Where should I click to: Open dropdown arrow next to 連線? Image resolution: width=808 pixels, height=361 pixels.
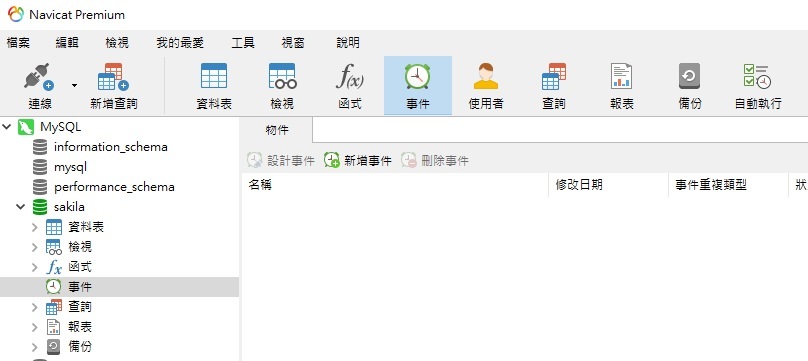(x=74, y=85)
